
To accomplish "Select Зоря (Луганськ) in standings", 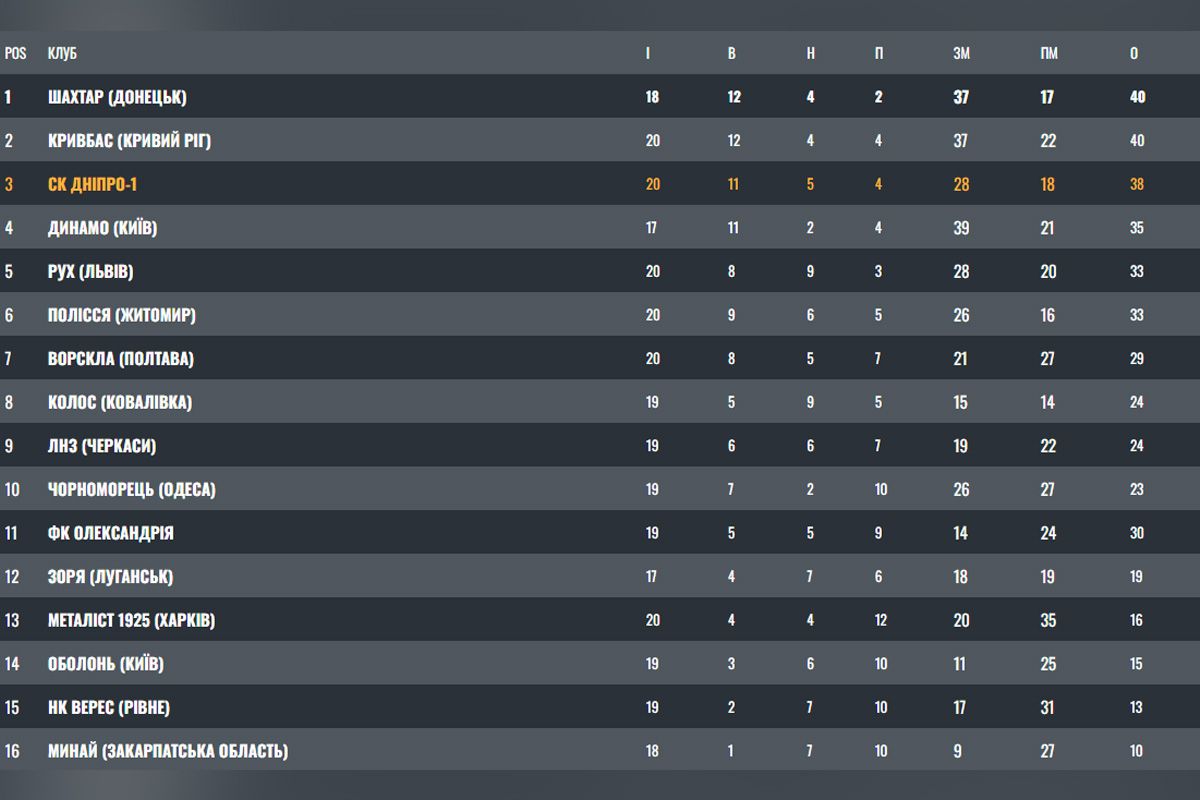I will [110, 577].
